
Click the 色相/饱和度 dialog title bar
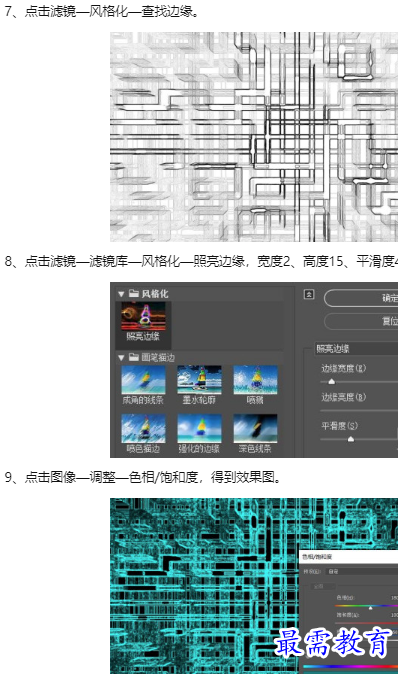click(x=349, y=557)
